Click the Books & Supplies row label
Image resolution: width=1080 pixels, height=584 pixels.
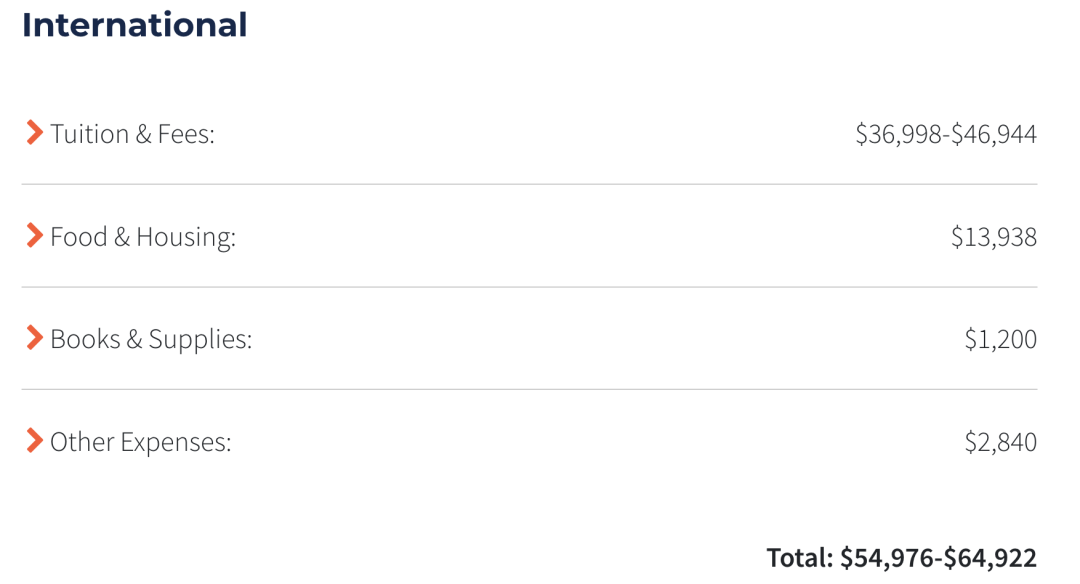pyautogui.click(x=152, y=339)
